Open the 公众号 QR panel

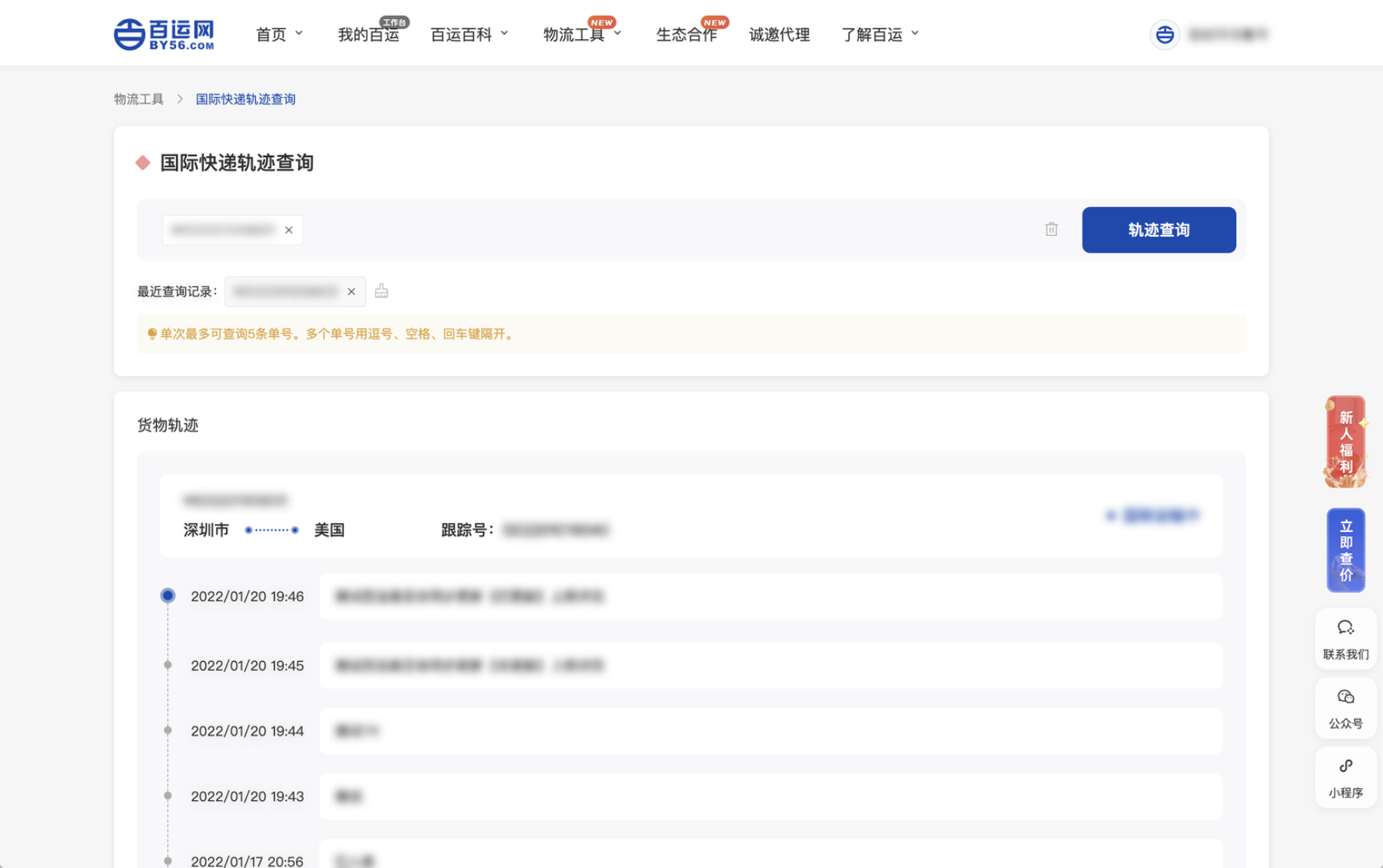click(x=1346, y=707)
